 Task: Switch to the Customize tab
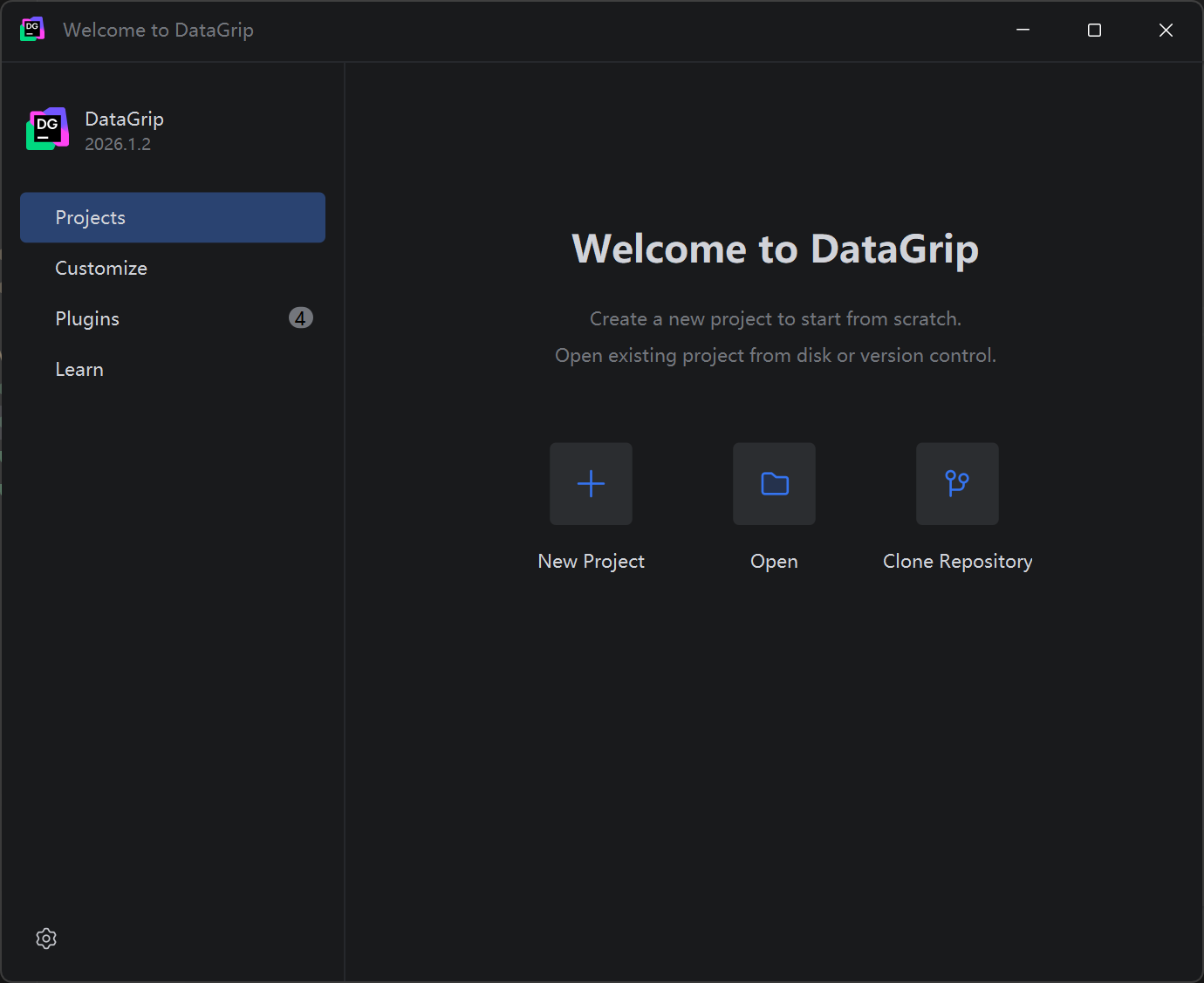pyautogui.click(x=173, y=268)
